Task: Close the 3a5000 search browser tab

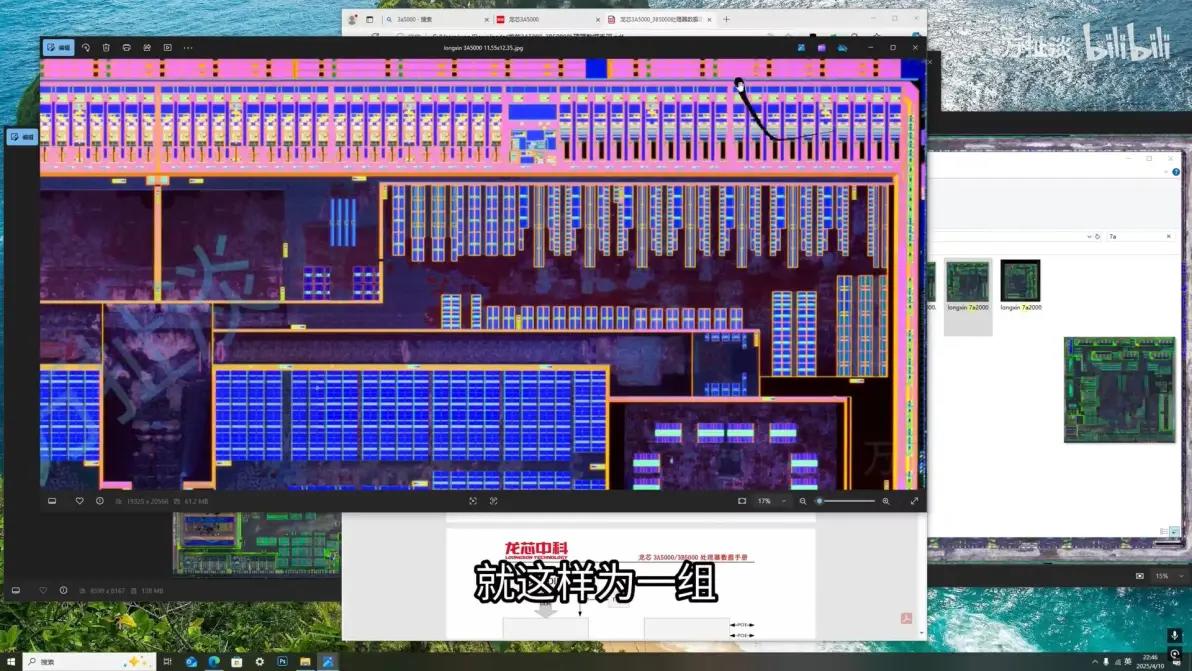Action: [x=487, y=19]
